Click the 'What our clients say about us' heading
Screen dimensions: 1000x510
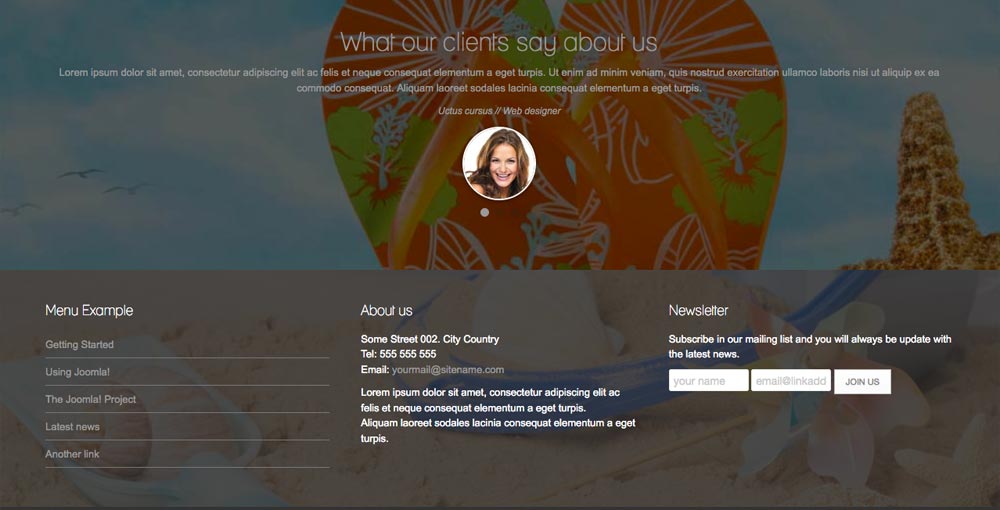[499, 43]
